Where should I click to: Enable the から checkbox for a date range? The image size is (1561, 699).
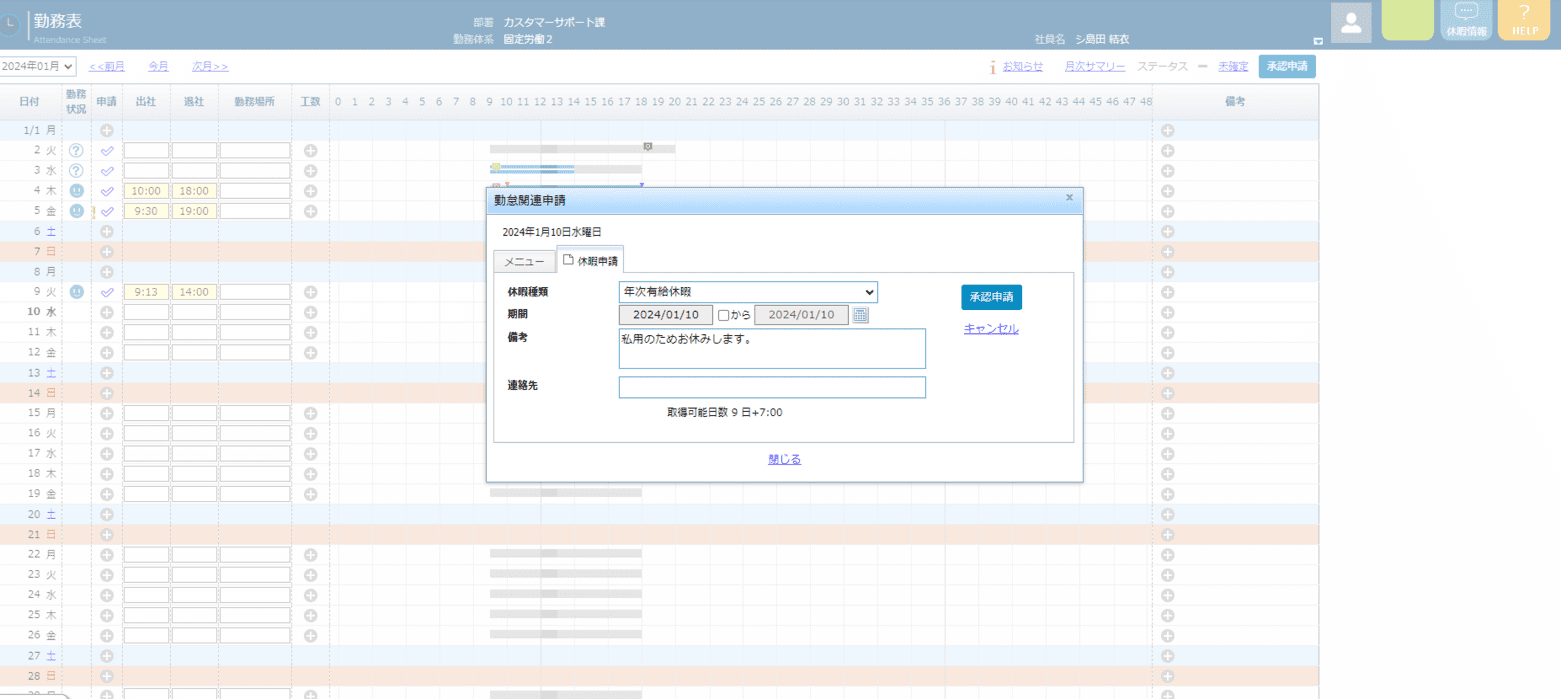click(x=721, y=314)
